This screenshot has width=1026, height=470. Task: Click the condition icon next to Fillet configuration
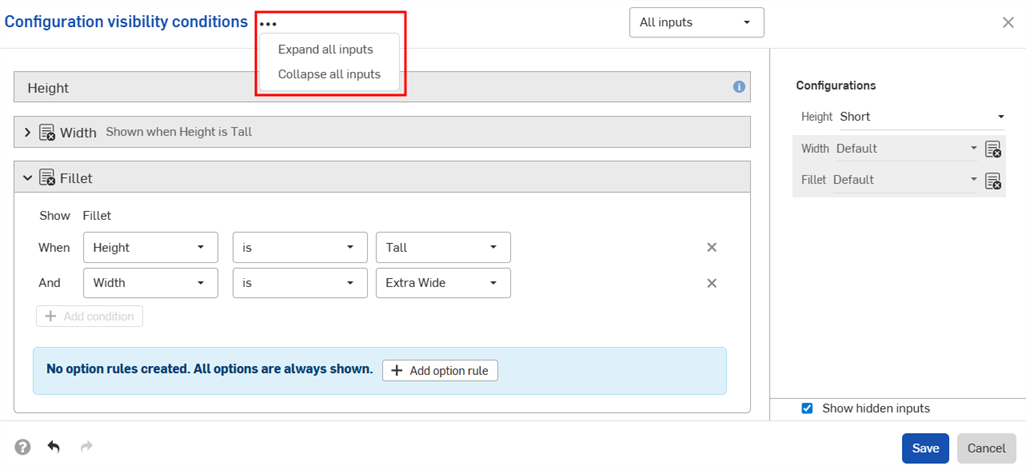pyautogui.click(x=993, y=180)
